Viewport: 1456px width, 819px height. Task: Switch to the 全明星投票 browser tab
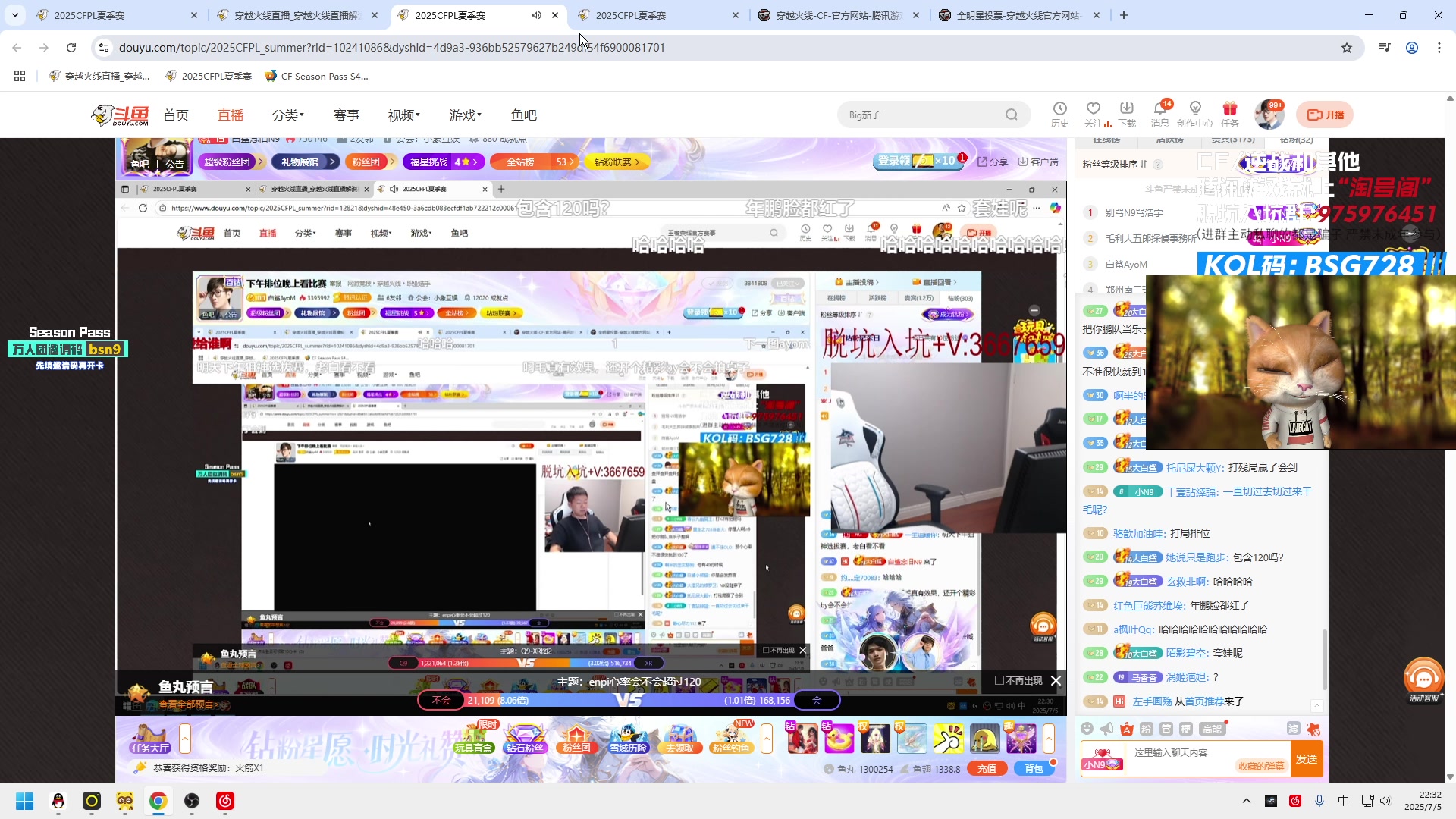(1018, 15)
